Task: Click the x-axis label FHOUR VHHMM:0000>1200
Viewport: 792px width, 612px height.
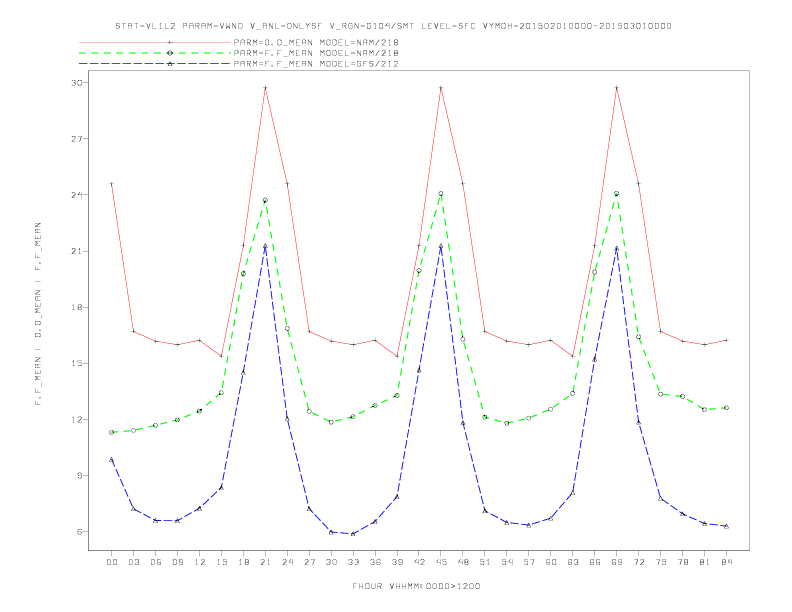Action: pos(416,586)
